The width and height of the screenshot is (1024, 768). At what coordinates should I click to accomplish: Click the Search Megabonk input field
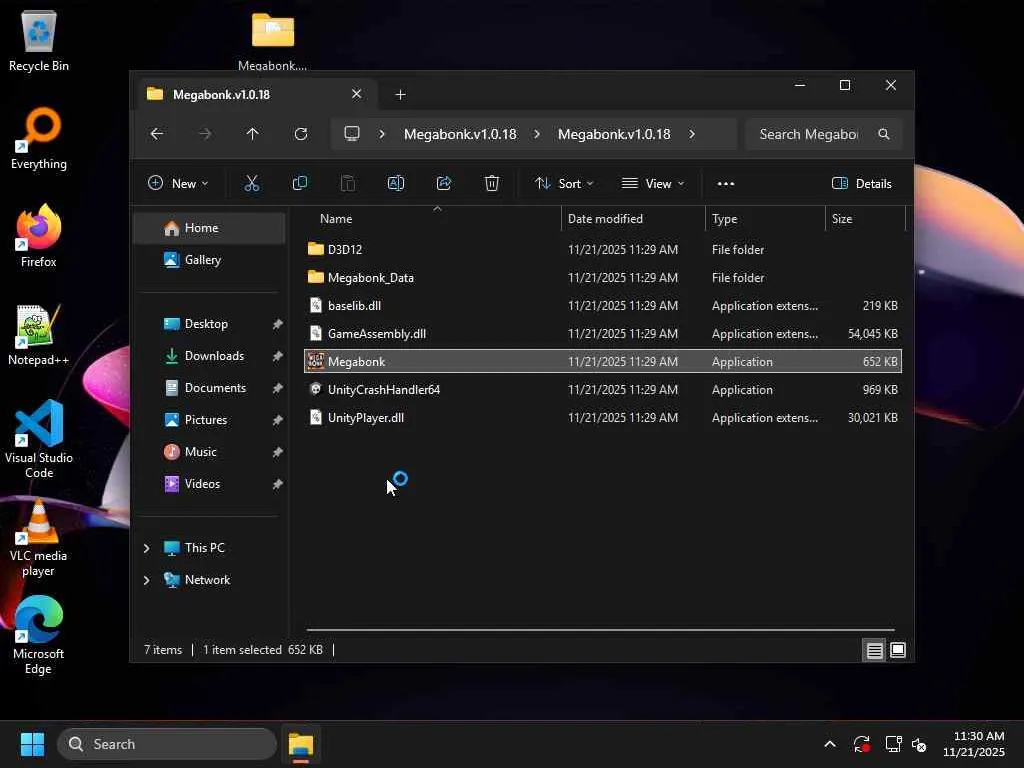tap(808, 134)
